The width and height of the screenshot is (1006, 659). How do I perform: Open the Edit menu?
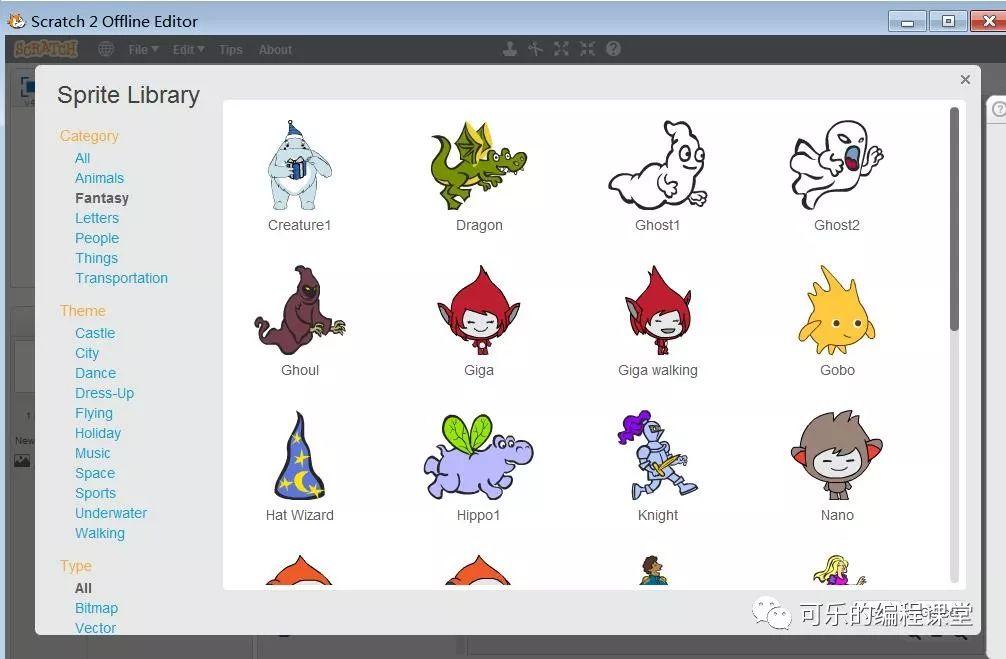pyautogui.click(x=188, y=49)
